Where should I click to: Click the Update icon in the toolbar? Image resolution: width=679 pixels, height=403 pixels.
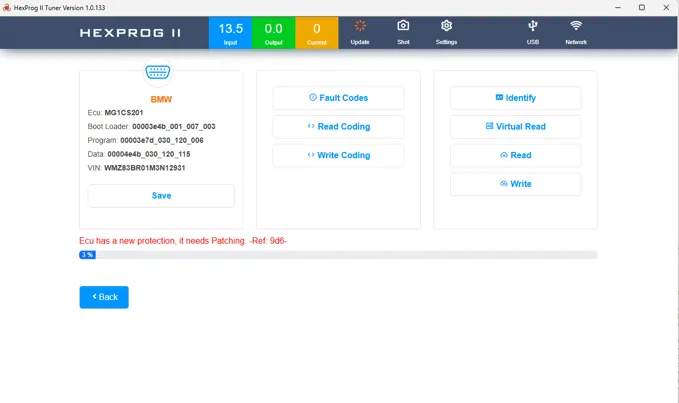360,26
